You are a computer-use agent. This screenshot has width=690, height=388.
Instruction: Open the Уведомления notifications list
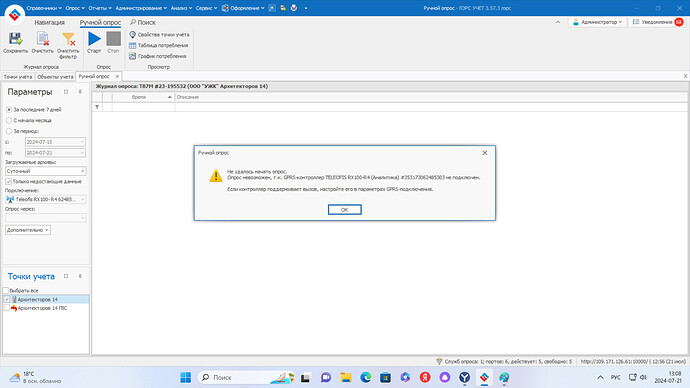pos(657,22)
